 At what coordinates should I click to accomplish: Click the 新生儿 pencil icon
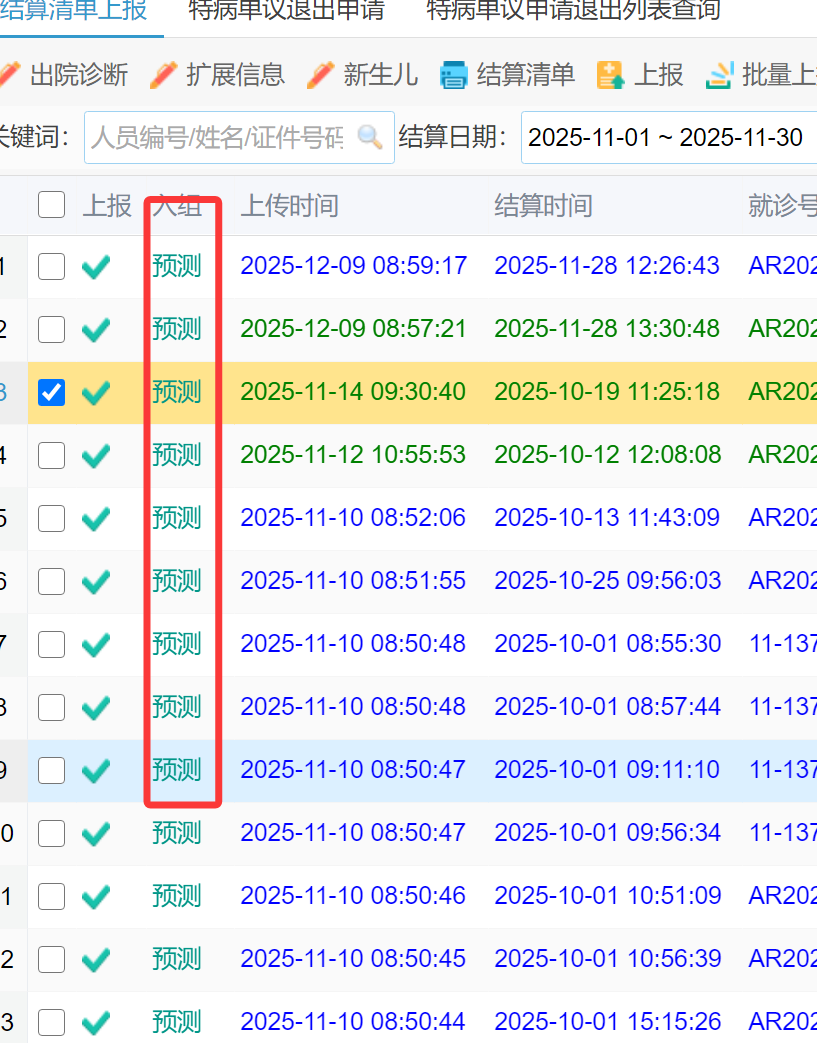(x=320, y=75)
